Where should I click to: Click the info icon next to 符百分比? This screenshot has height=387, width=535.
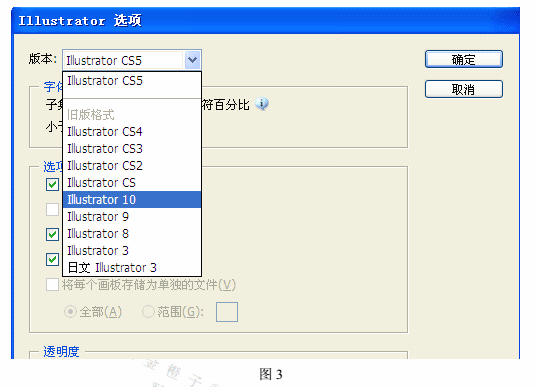tap(262, 103)
